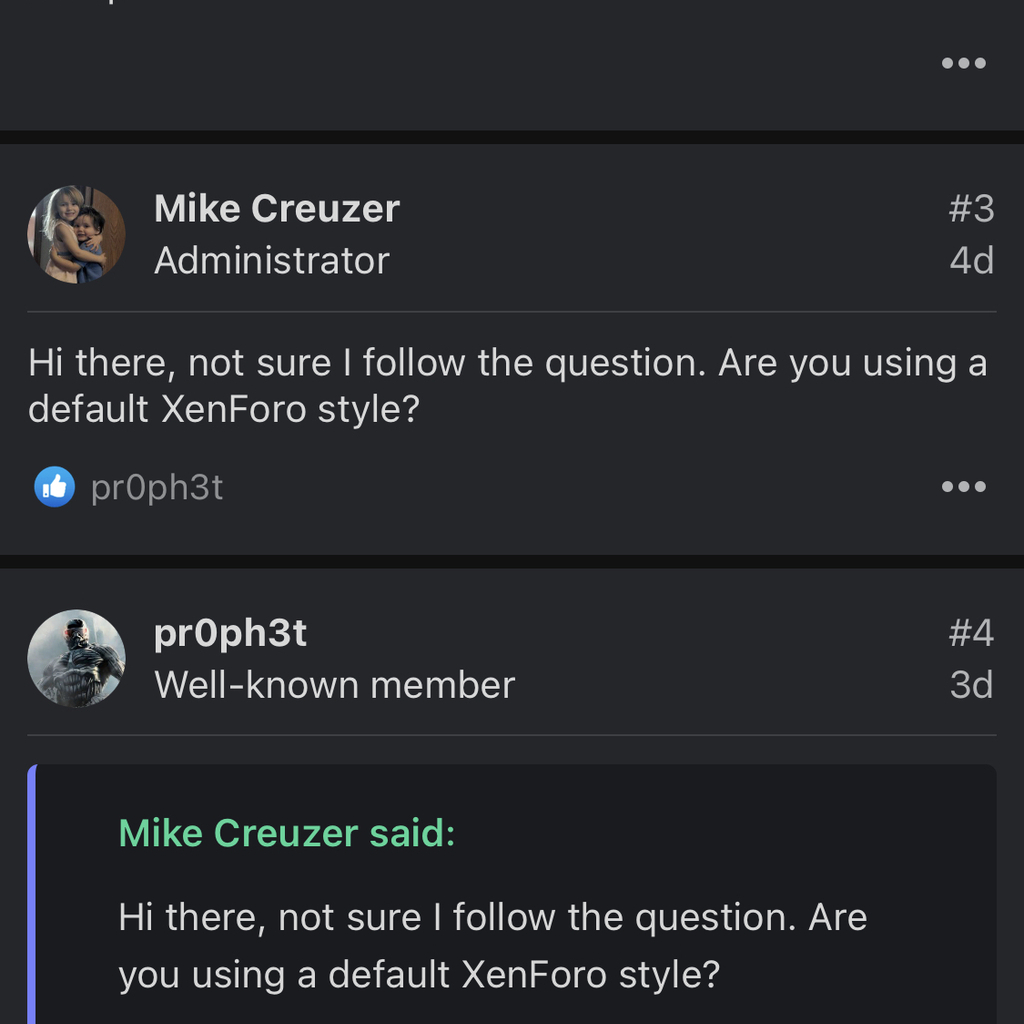Screen dimensions: 1024x1024
Task: Open Mike Creuzer's avatar picture
Action: [76, 234]
